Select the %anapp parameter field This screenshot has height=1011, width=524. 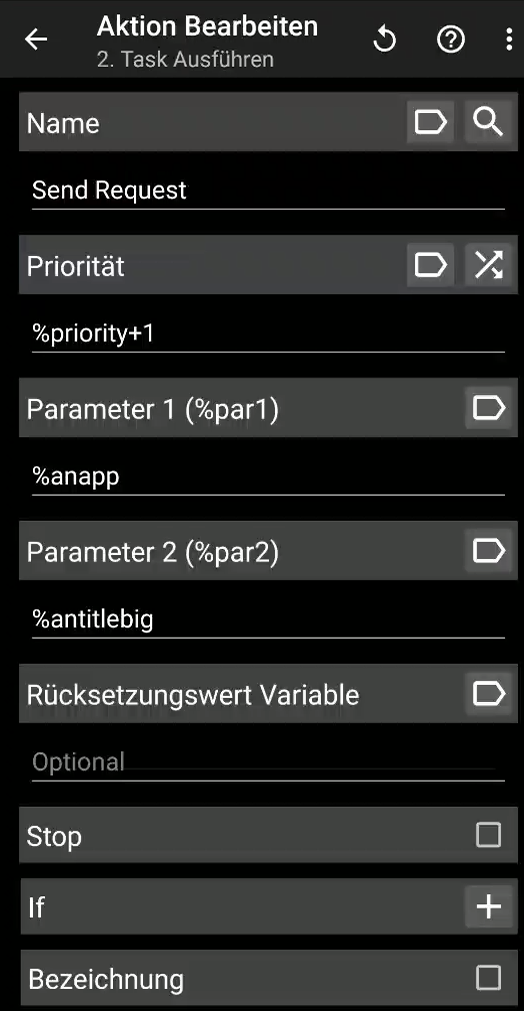pos(268,477)
